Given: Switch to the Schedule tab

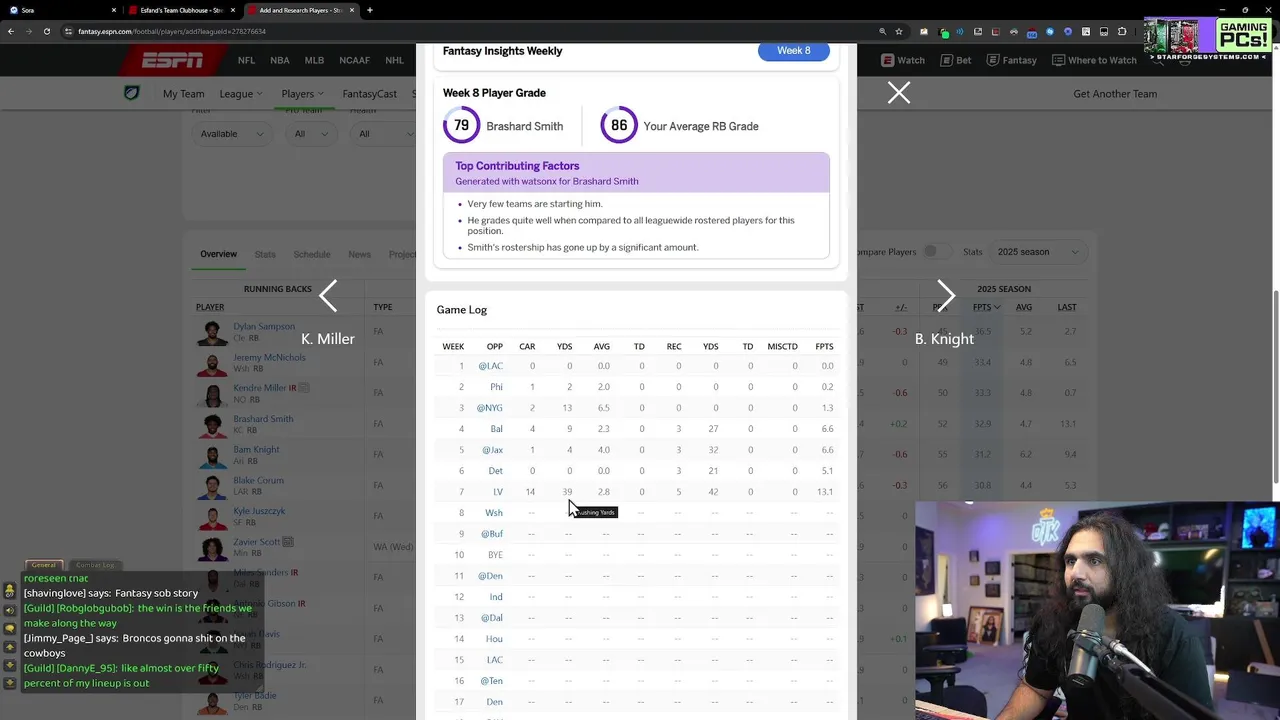Looking at the screenshot, I should pyautogui.click(x=312, y=254).
